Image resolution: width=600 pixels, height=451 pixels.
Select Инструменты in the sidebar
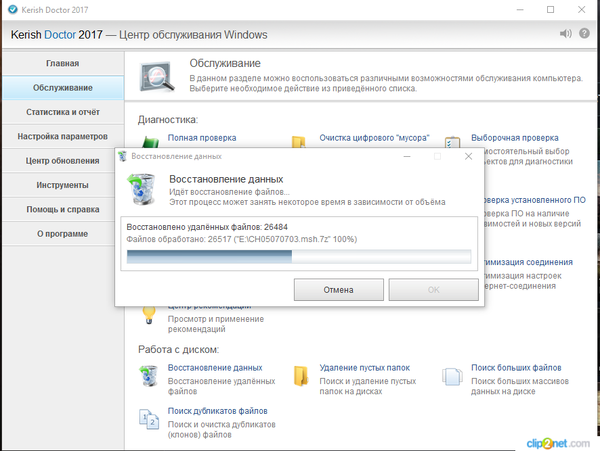[x=62, y=185]
